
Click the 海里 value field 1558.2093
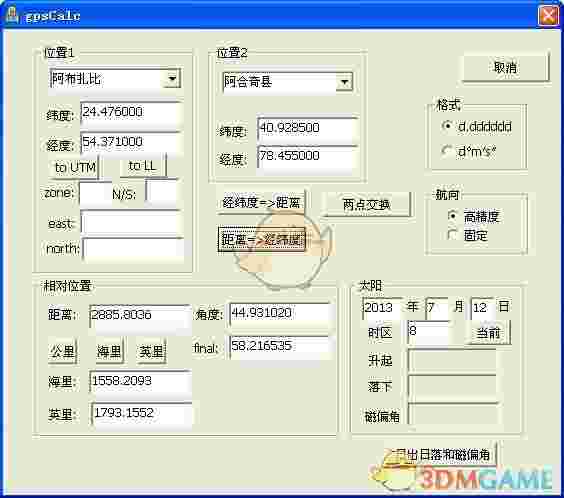pos(140,381)
